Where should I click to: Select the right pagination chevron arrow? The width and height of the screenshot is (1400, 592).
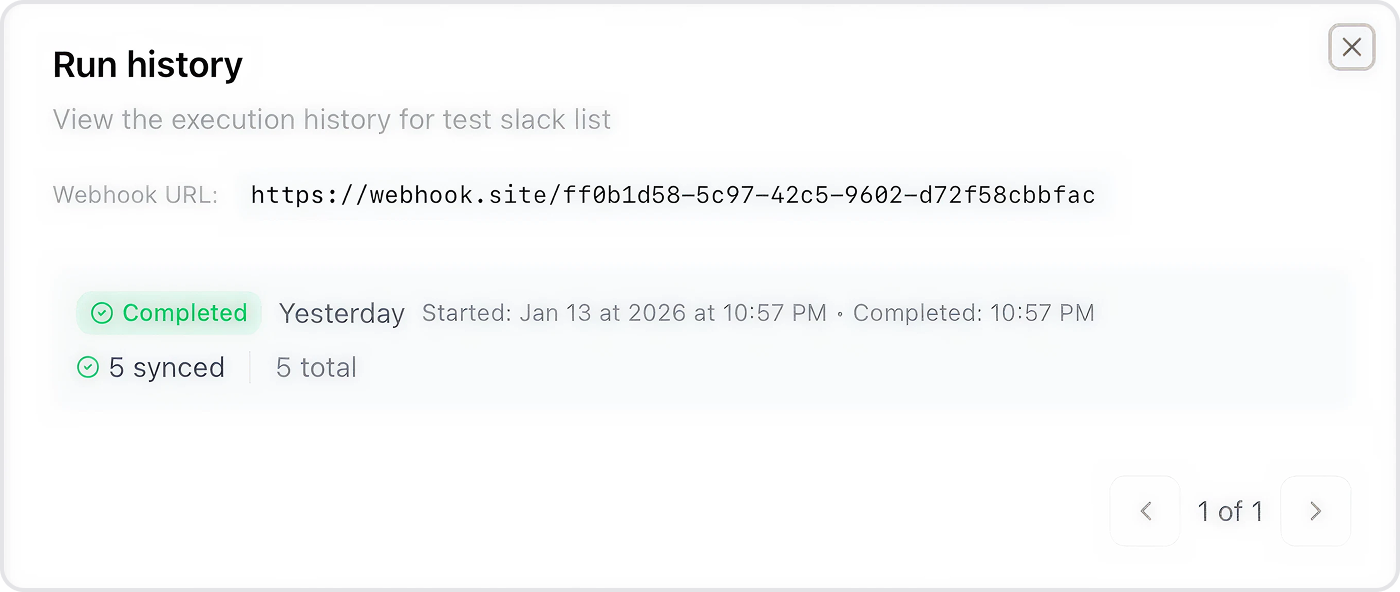pyautogui.click(x=1316, y=511)
